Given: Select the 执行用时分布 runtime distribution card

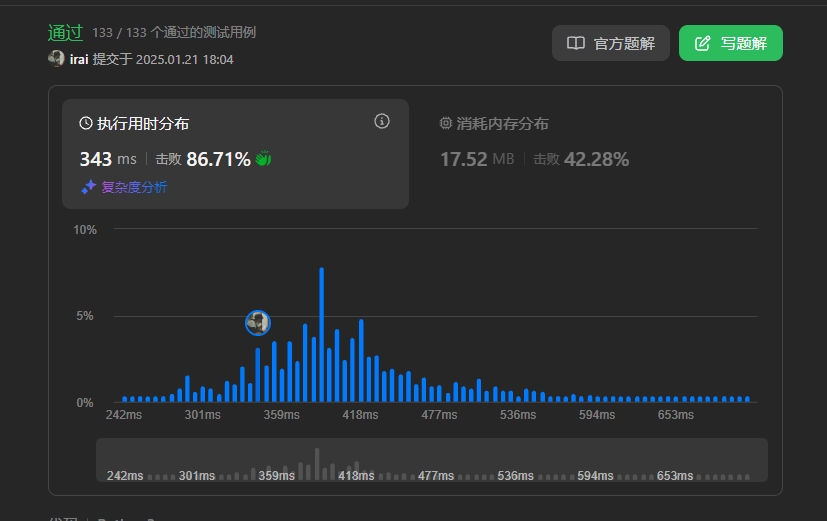Looking at the screenshot, I should (x=235, y=153).
